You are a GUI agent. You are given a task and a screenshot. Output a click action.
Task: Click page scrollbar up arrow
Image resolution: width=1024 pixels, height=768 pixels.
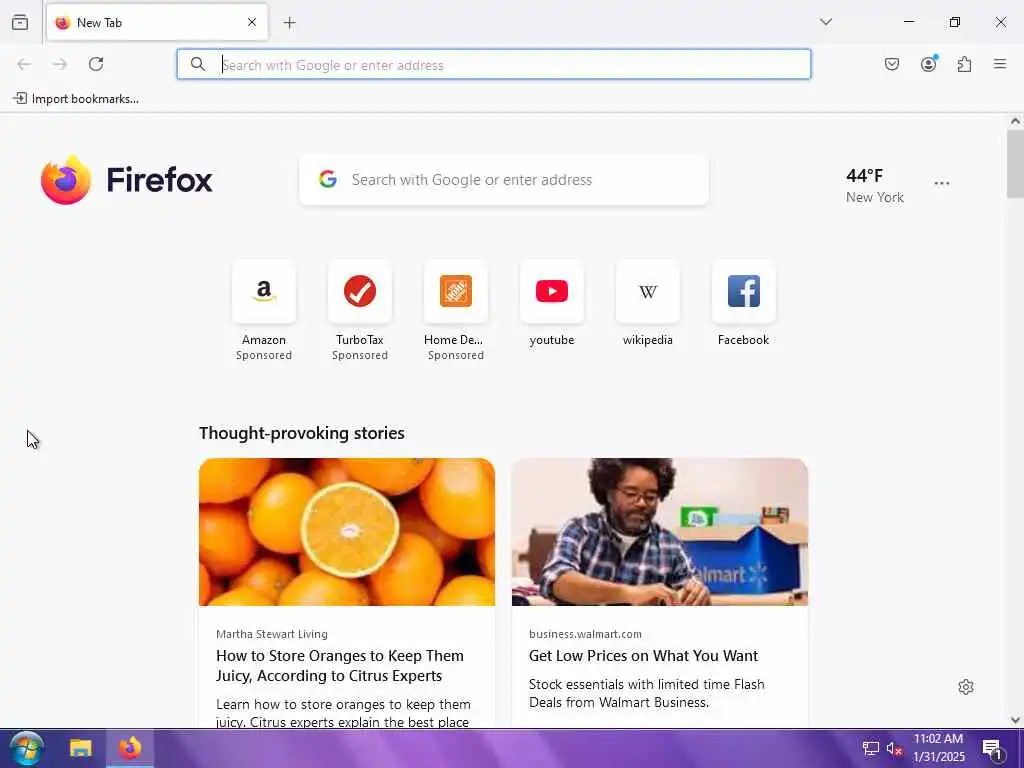1015,121
